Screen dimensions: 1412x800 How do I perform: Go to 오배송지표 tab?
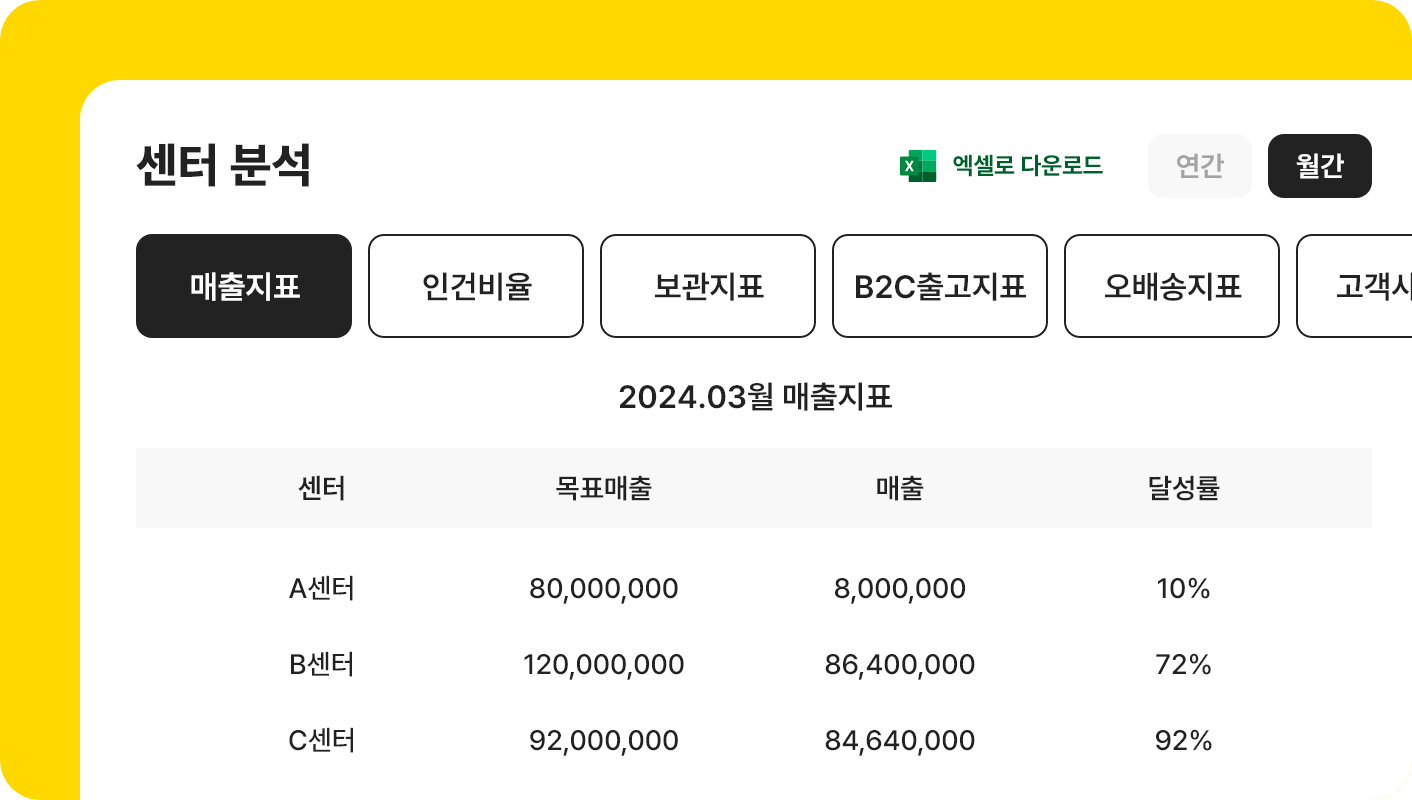click(x=1172, y=286)
